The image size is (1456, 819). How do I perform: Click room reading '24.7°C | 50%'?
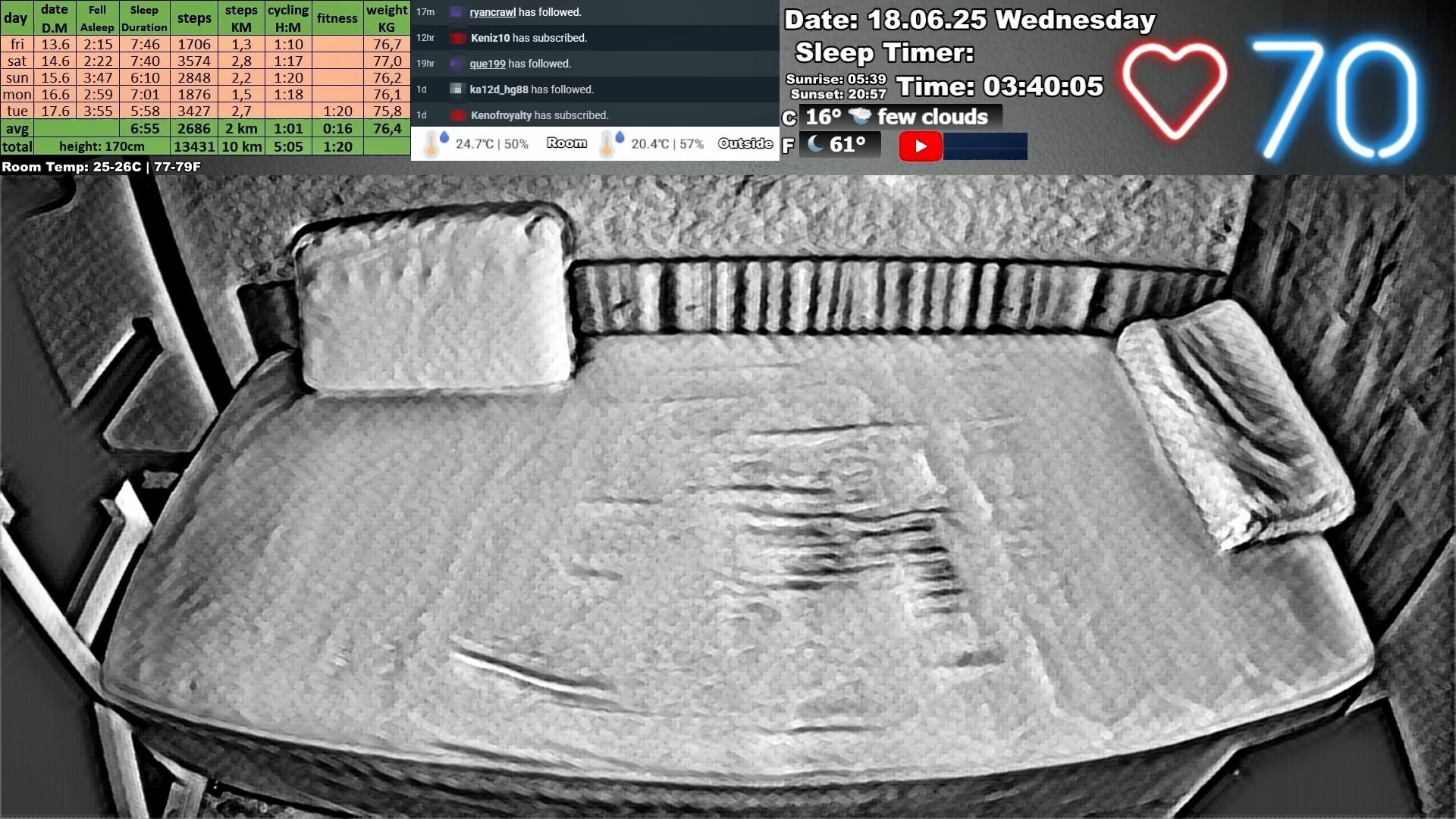pos(491,144)
